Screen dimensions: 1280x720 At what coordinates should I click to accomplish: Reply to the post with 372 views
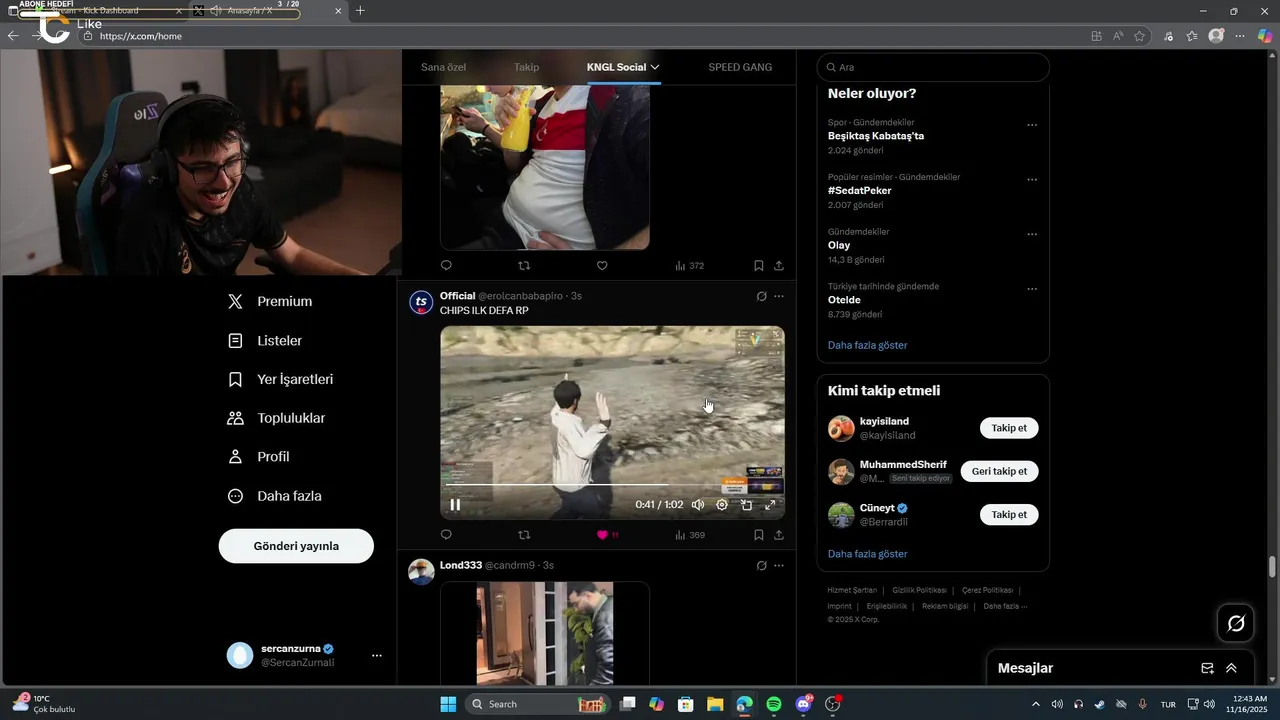click(x=446, y=266)
